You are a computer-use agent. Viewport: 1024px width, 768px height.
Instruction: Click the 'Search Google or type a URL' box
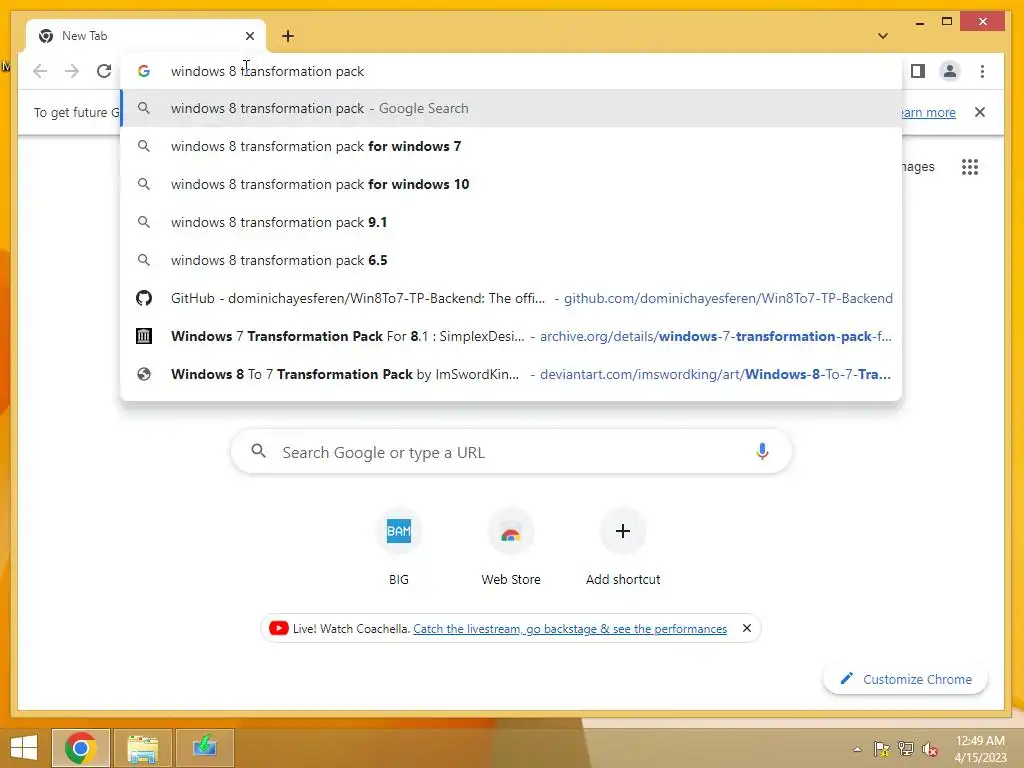coord(511,451)
